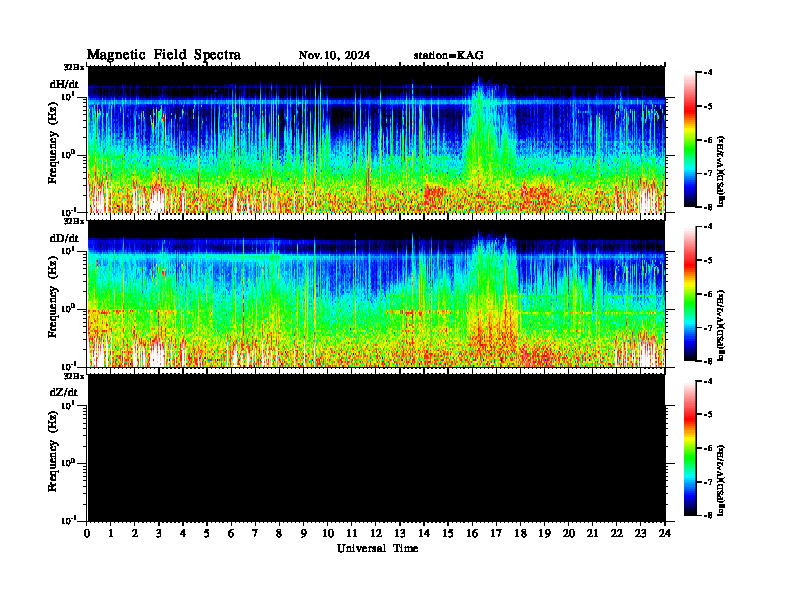Screen dimensions: 792x612
Task: Click hour tick label 0 on time axis
Action: 87,533
